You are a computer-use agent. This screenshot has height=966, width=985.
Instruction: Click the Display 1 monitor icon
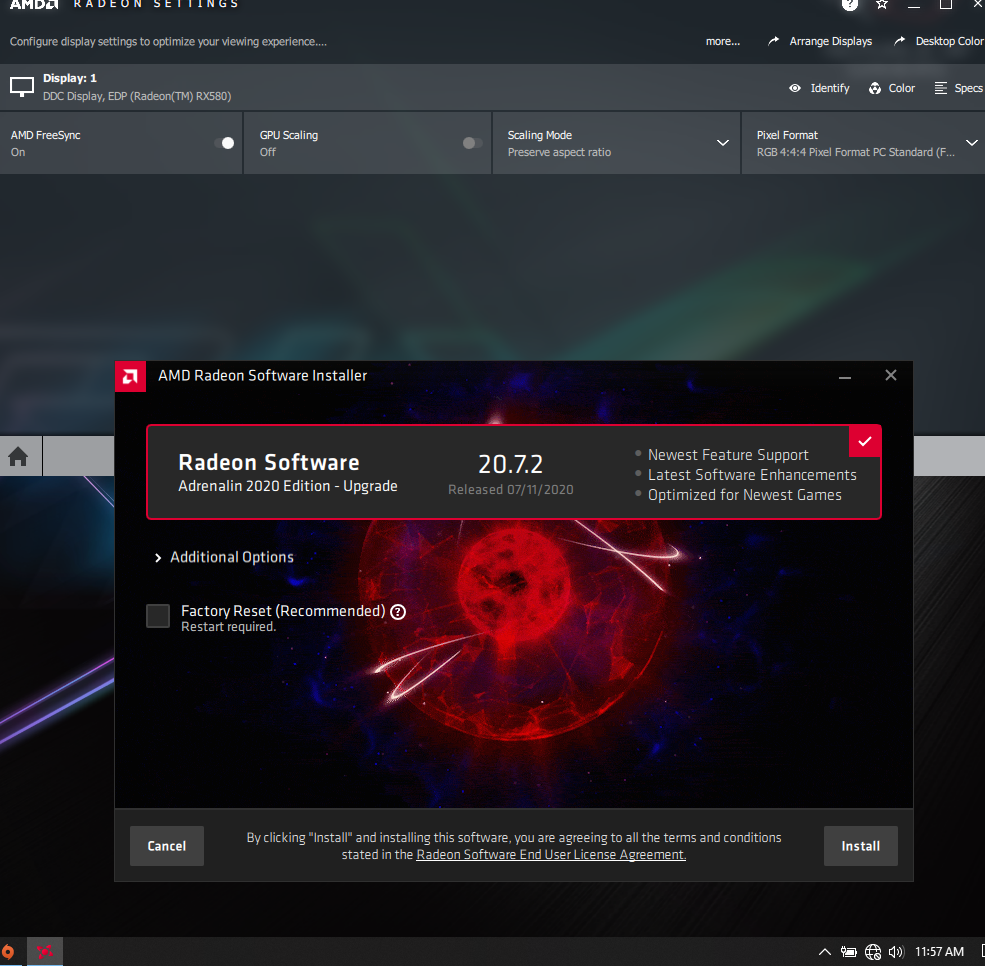[x=22, y=87]
